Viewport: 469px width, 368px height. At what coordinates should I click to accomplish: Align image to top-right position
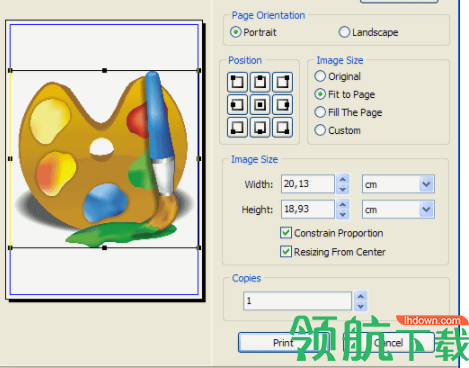pos(283,82)
